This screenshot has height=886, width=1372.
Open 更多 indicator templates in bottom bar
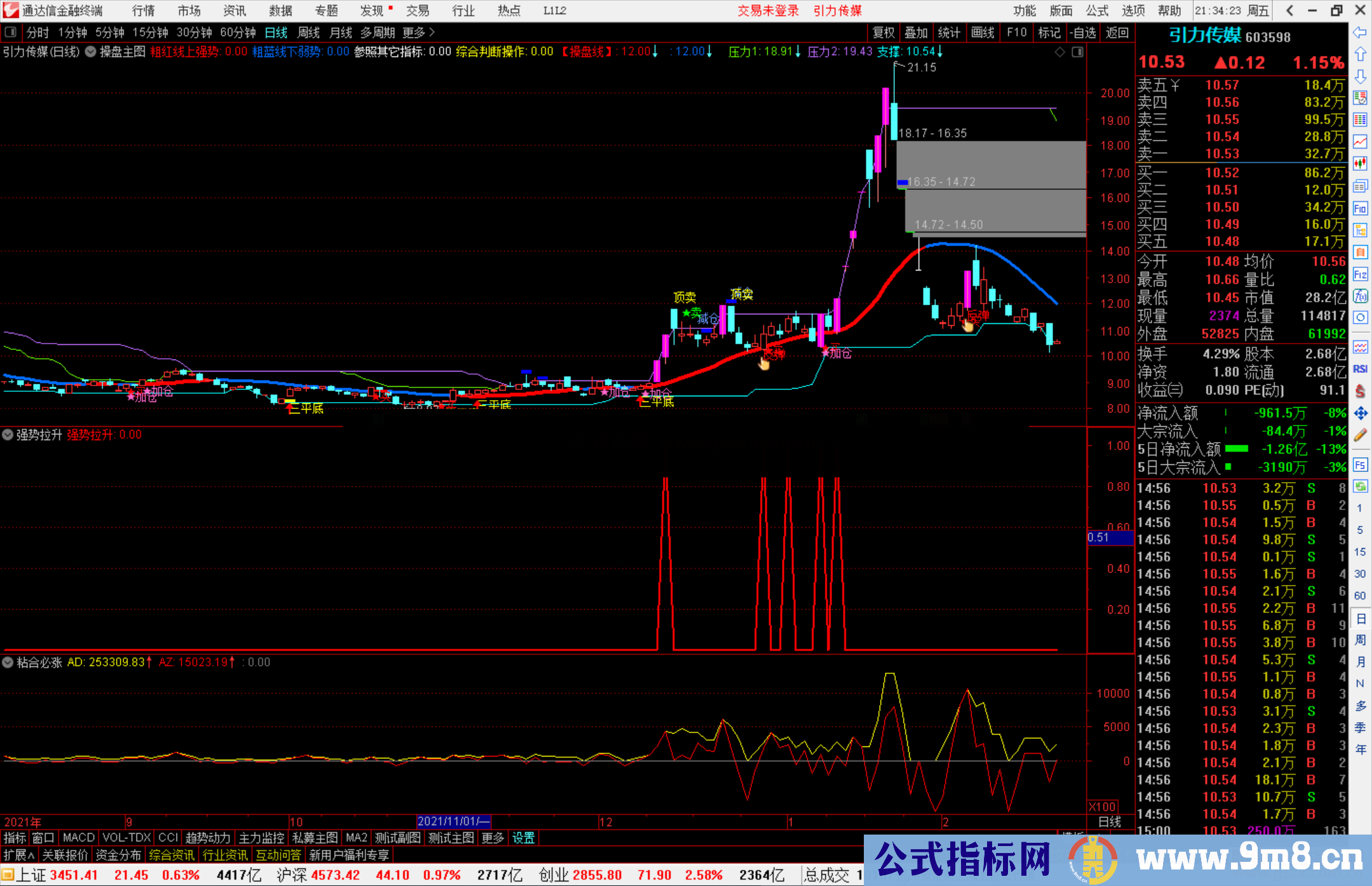tap(493, 838)
